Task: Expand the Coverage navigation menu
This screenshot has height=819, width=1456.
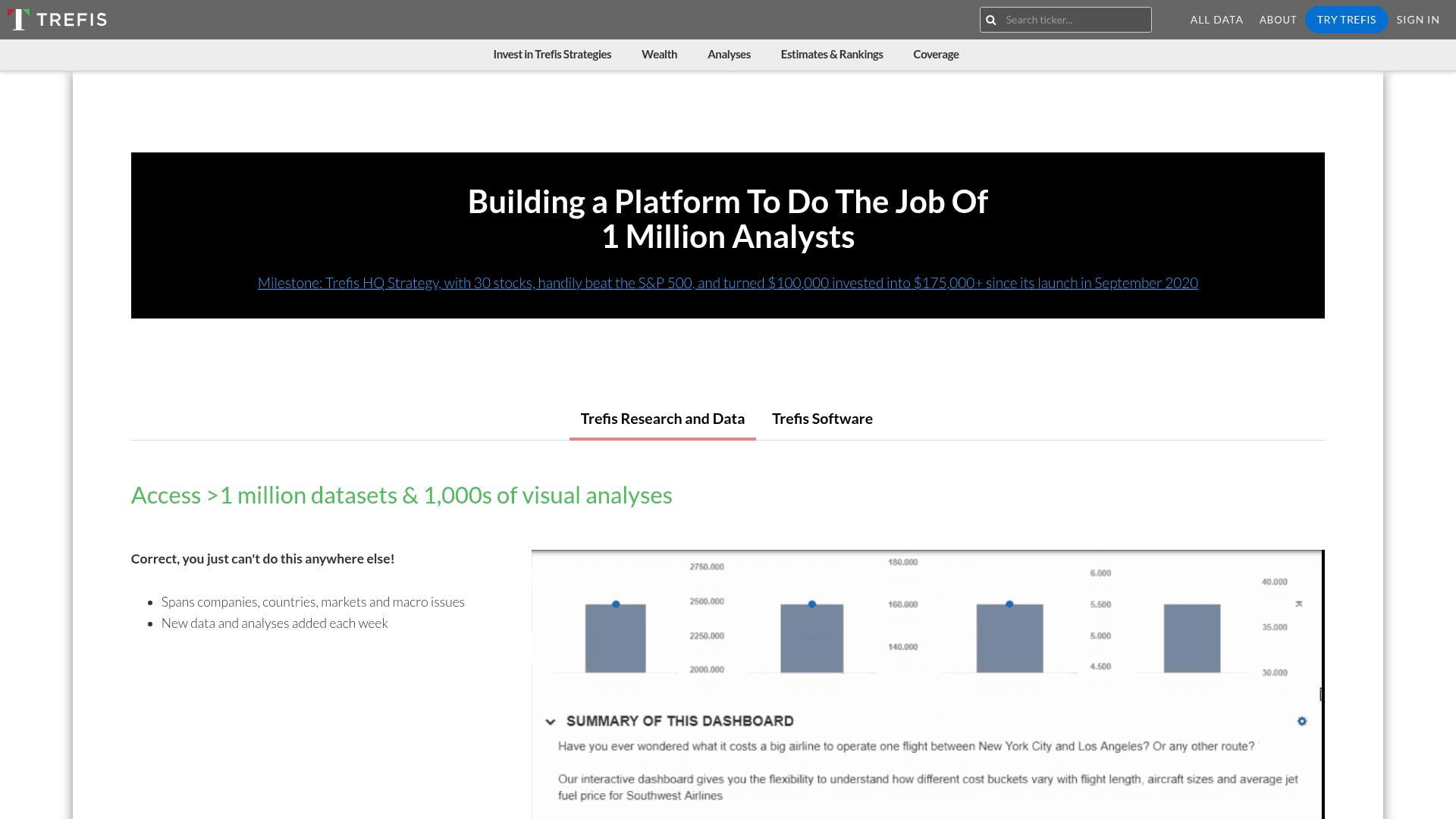Action: 935,54
